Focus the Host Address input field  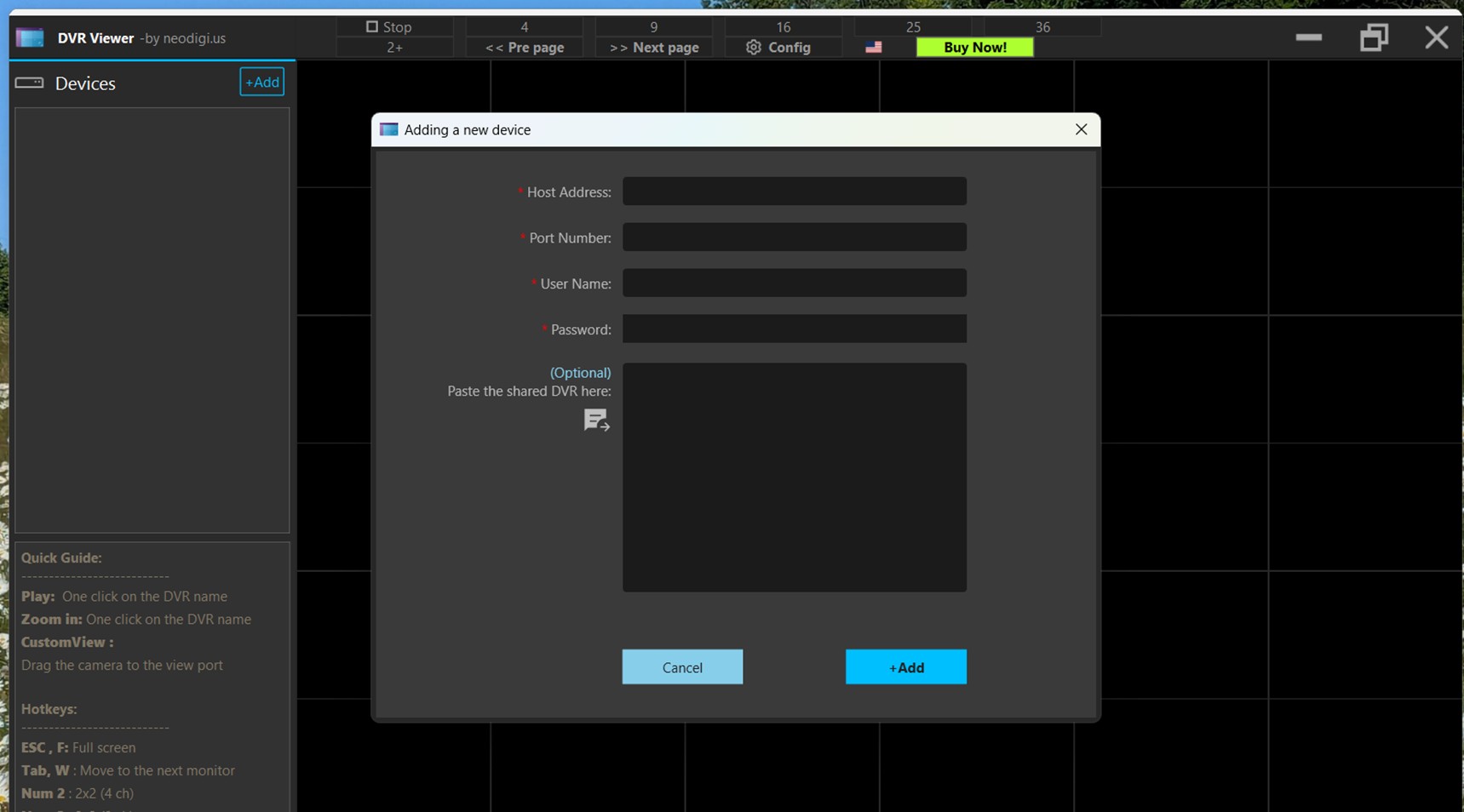pos(794,192)
